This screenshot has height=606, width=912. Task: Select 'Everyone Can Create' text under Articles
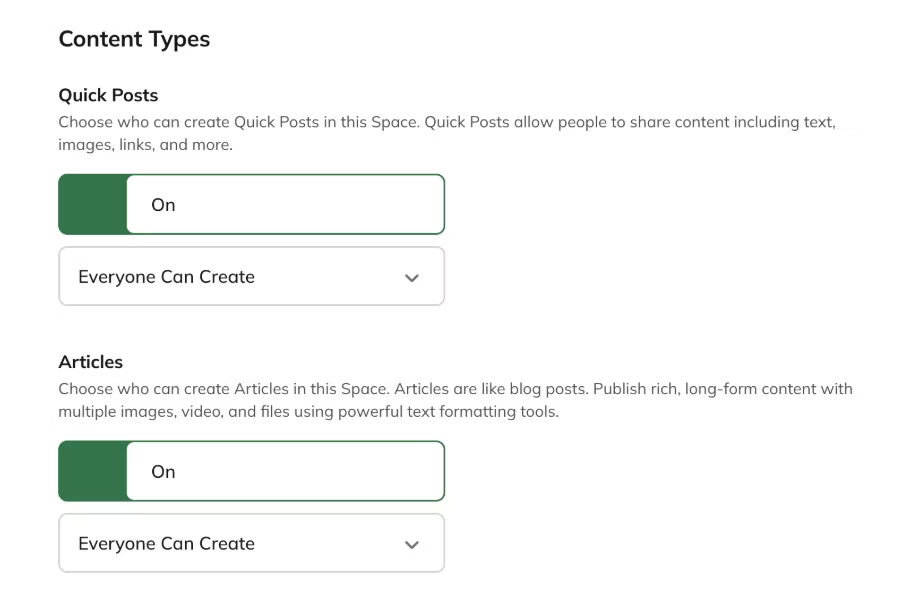[166, 544]
